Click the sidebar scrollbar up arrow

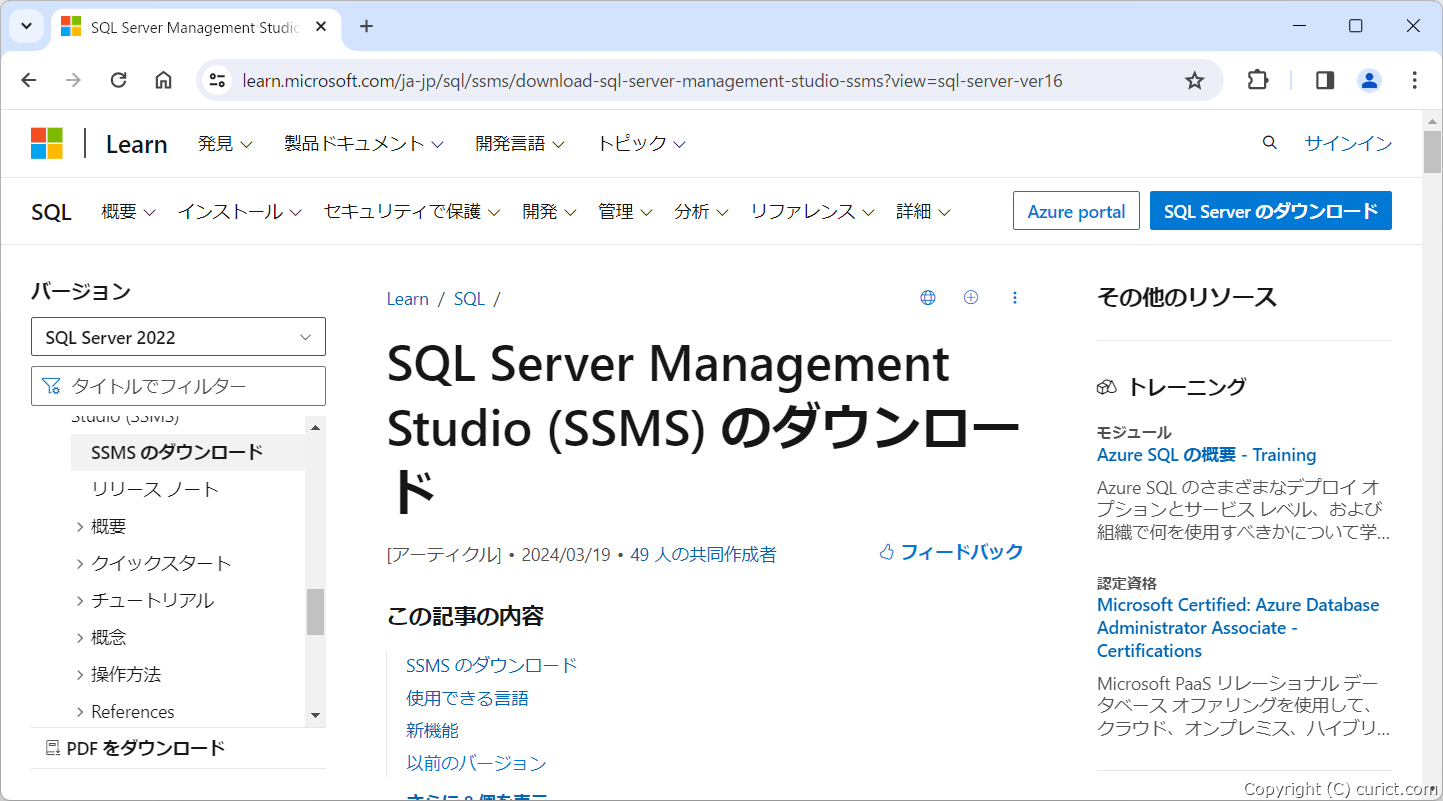(316, 428)
